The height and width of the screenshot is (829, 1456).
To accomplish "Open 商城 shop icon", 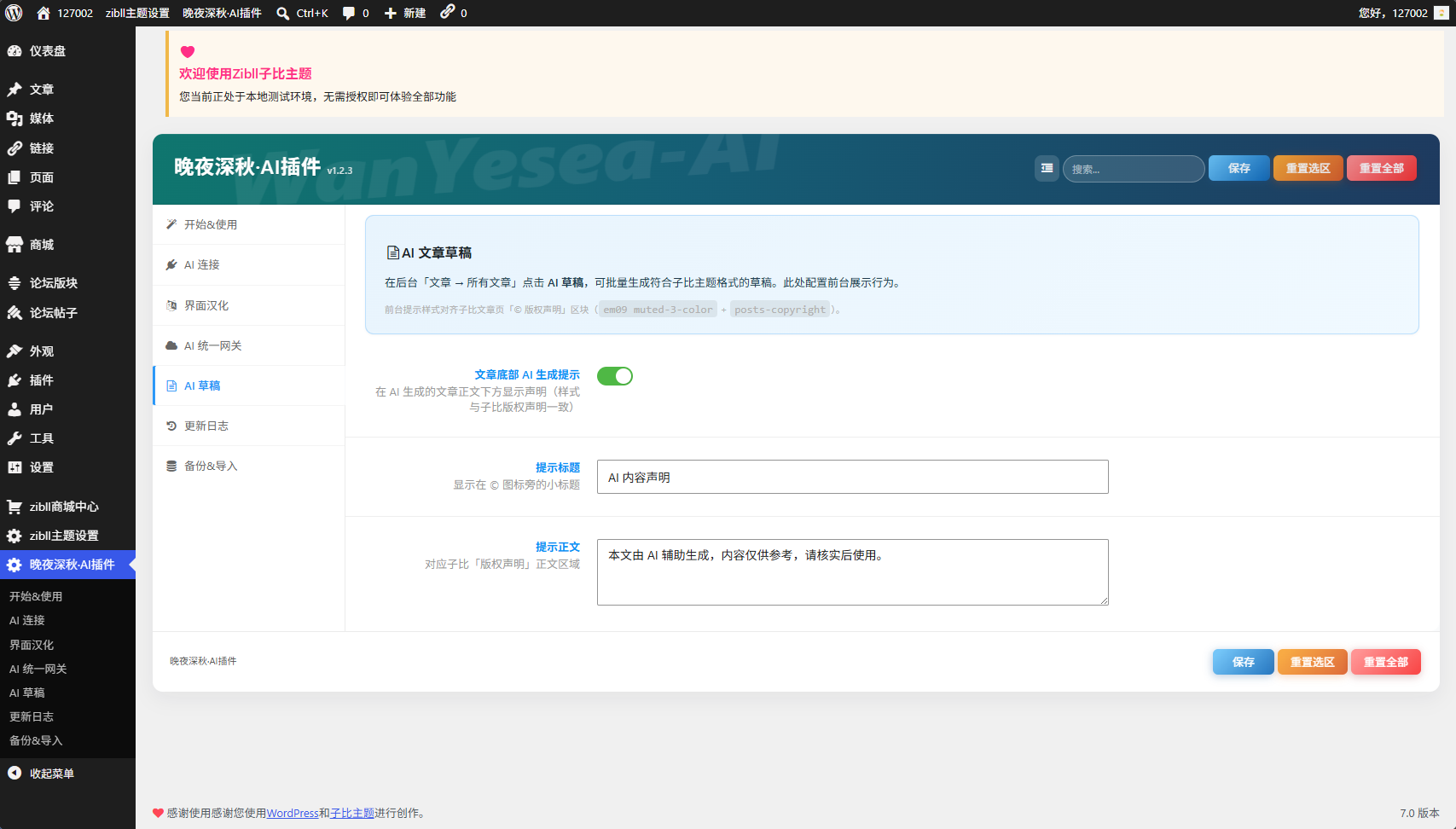I will click(15, 245).
